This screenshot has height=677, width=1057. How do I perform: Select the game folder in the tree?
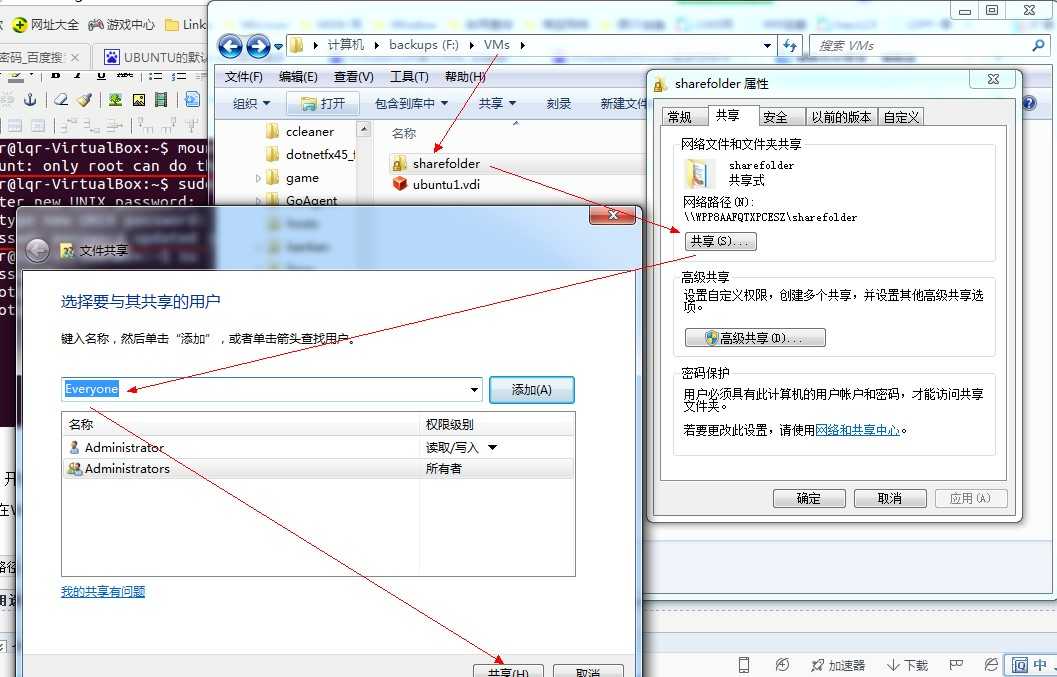(x=293, y=178)
